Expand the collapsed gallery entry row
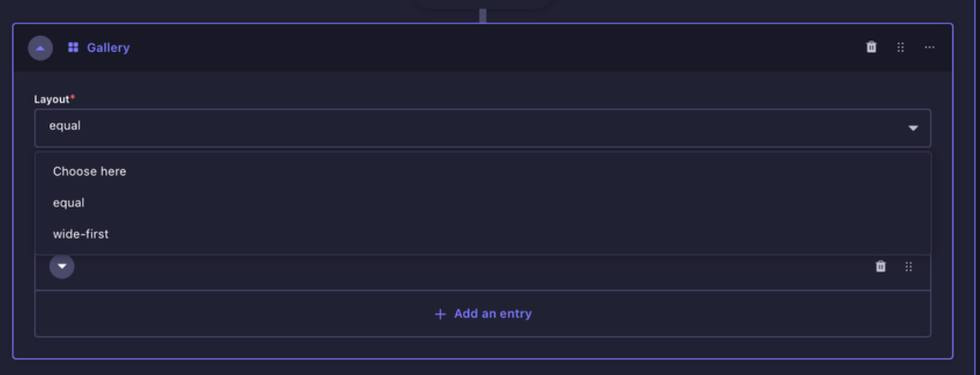Viewport: 980px width, 375px height. pos(62,266)
